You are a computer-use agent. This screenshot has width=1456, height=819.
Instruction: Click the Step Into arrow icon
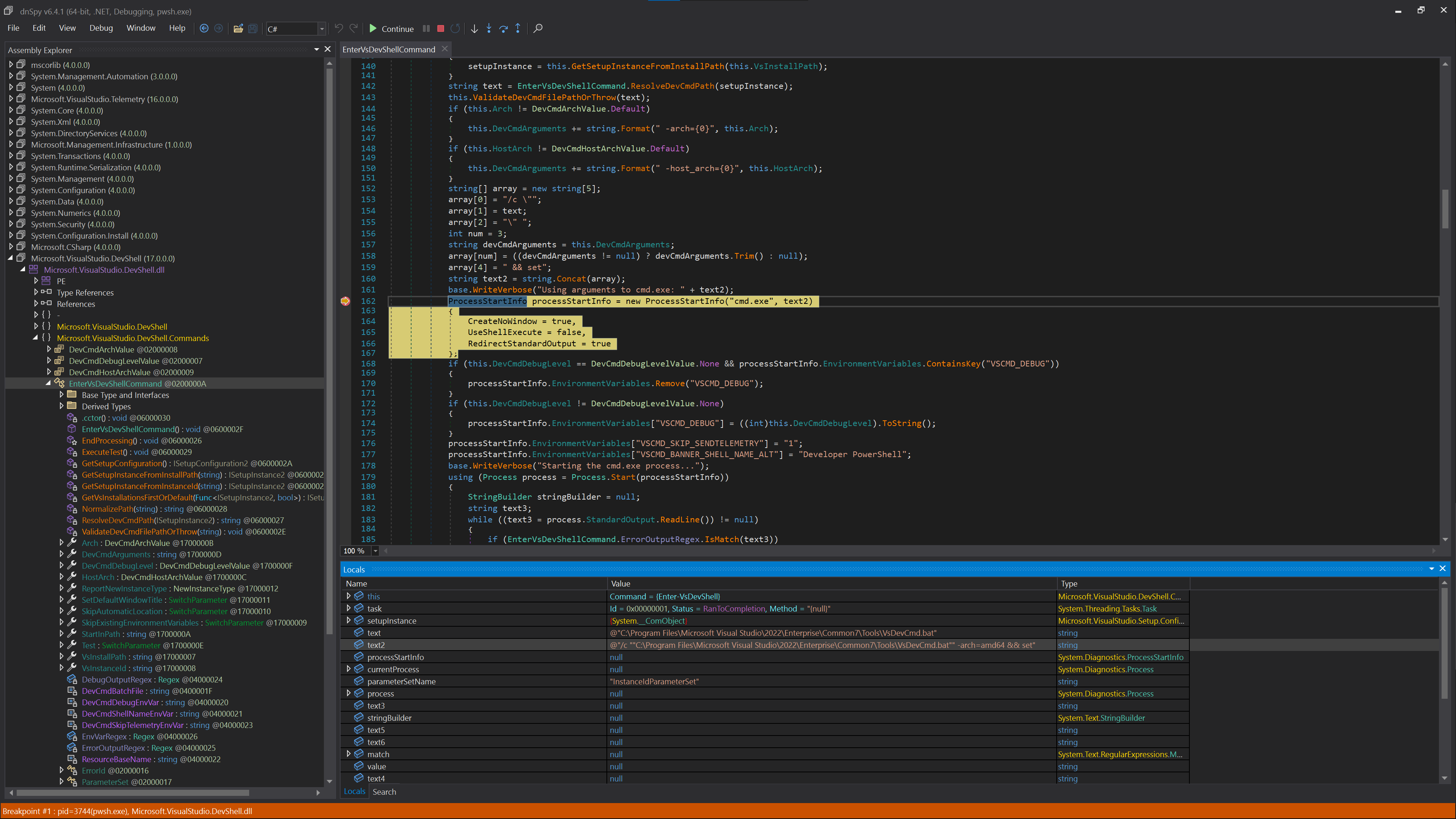coord(489,28)
